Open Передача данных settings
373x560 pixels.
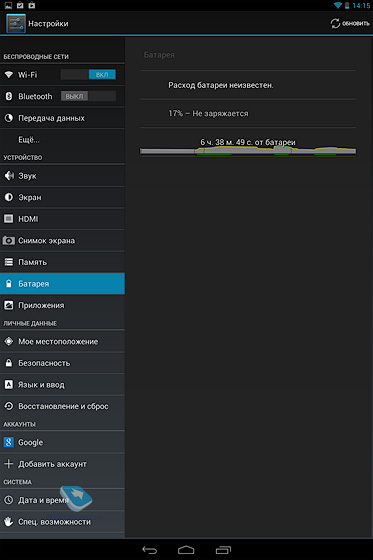tap(62, 118)
